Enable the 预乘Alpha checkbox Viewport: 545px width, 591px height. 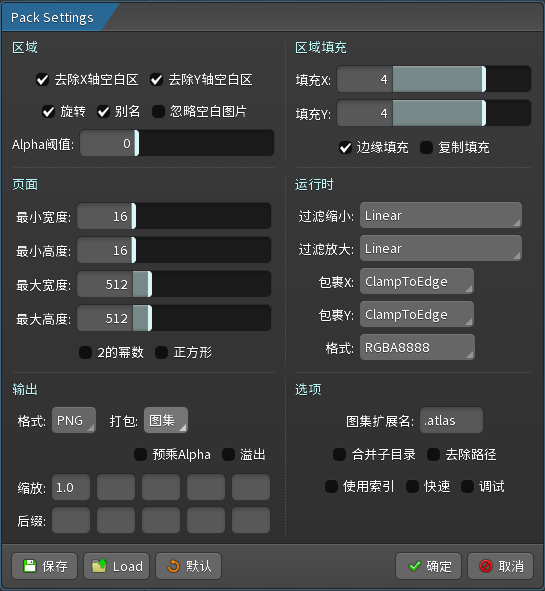141,455
